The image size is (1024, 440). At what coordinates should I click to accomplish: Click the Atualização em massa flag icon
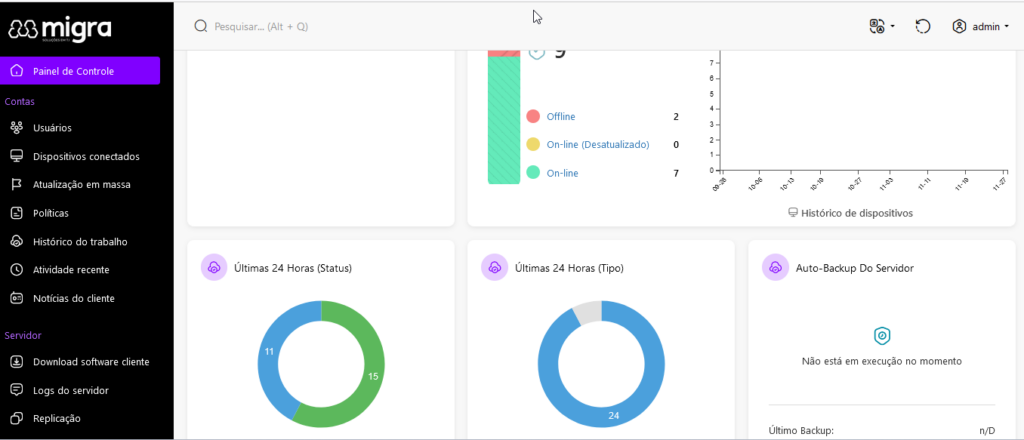[16, 185]
